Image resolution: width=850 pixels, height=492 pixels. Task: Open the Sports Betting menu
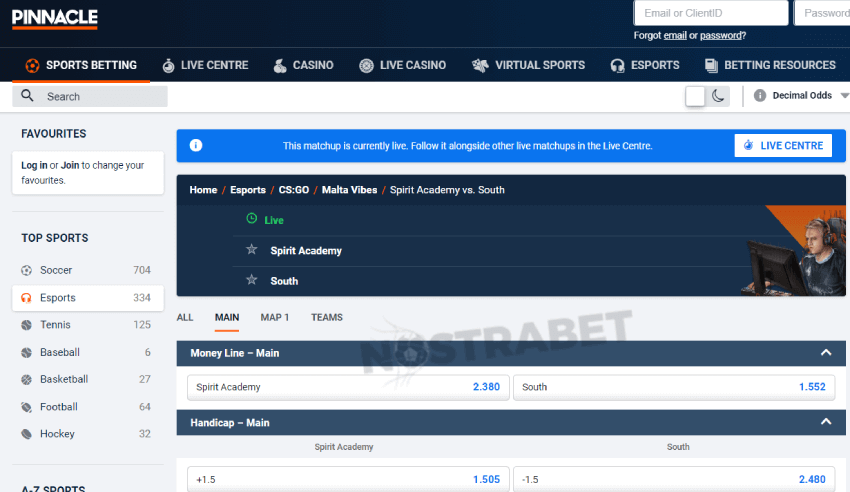(x=81, y=65)
